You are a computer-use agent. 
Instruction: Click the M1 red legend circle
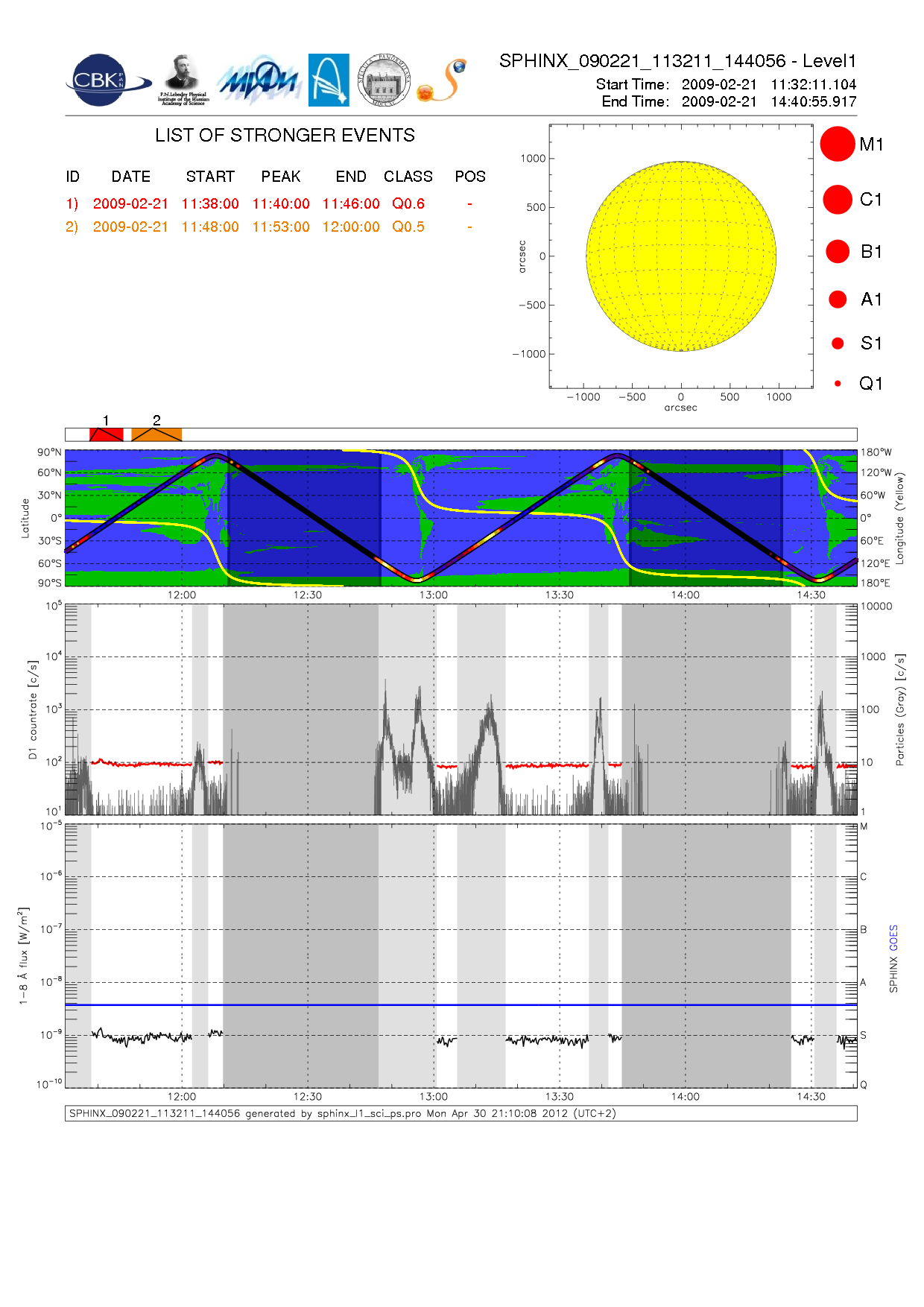pos(838,144)
